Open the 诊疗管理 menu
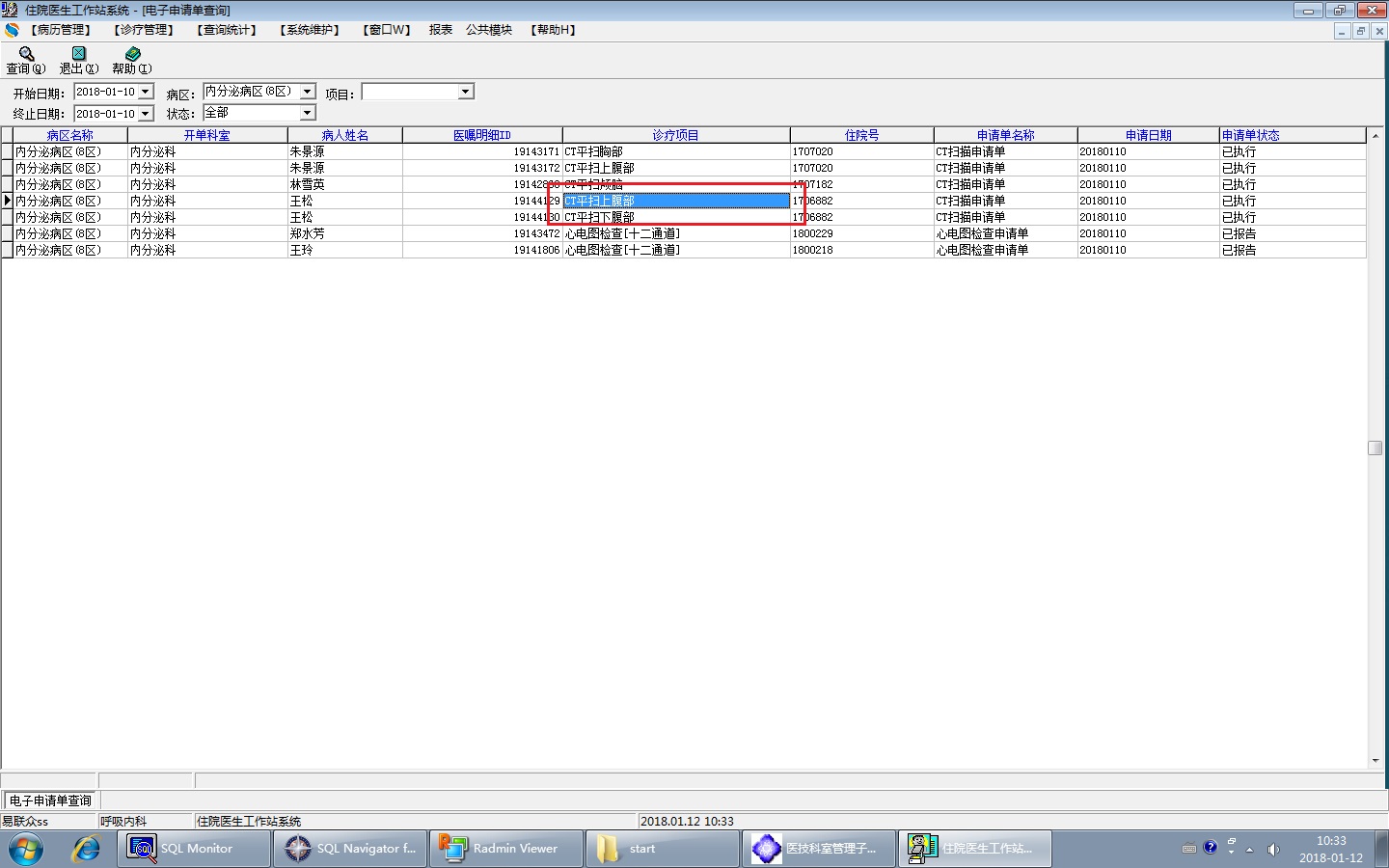Screen dimensions: 1389x868 click(x=144, y=30)
